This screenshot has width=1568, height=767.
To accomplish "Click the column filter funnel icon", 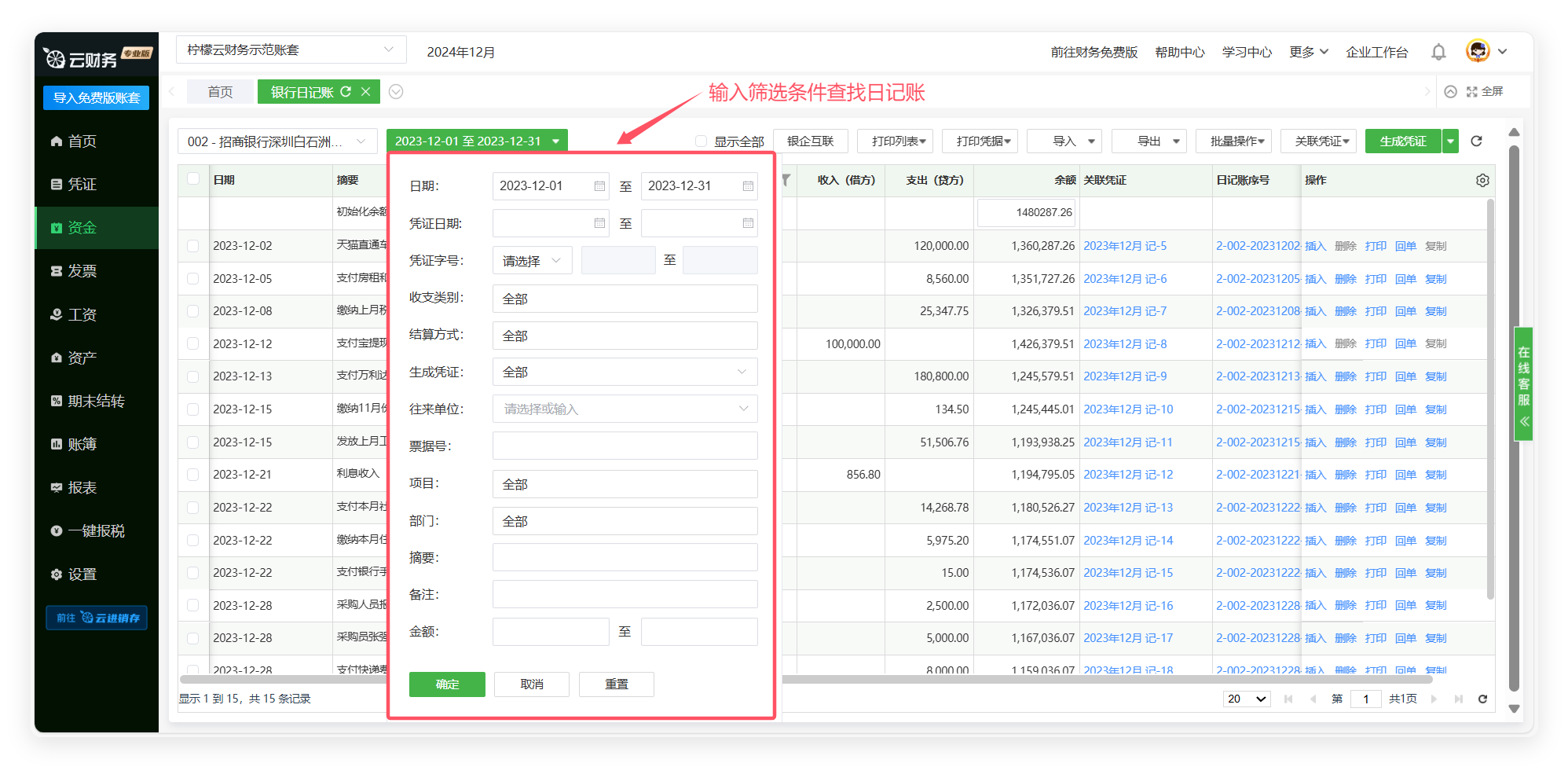I will (785, 181).
